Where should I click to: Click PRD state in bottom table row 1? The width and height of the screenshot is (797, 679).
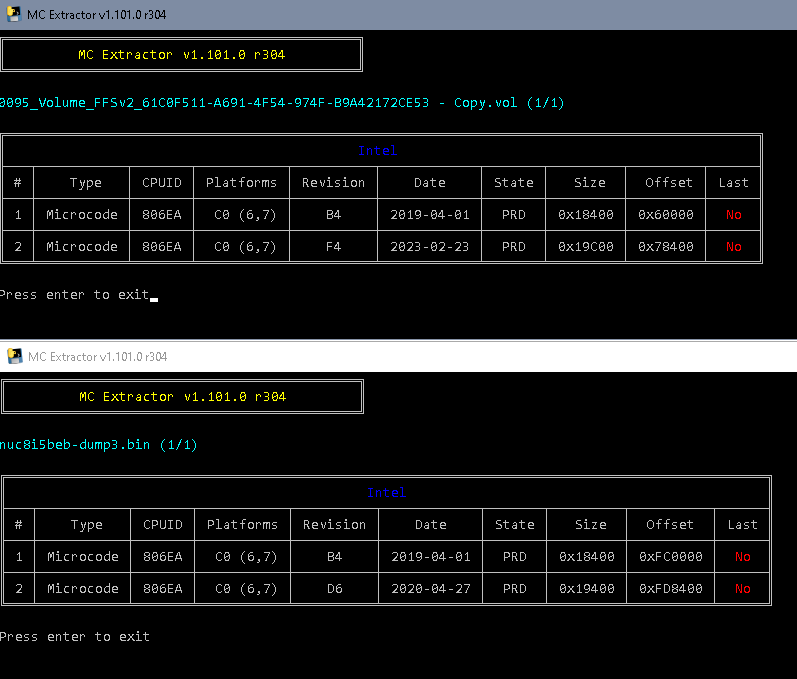(x=514, y=557)
